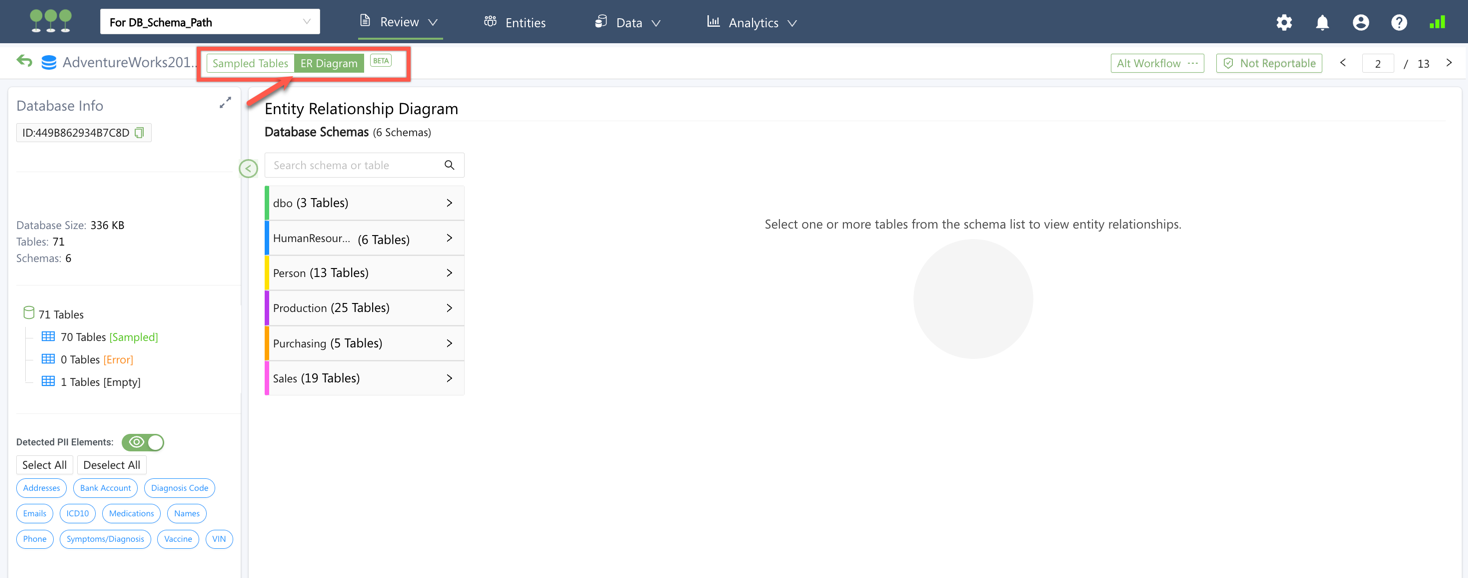Viewport: 1468px width, 578px height.
Task: Copy the database ID to clipboard
Action: [x=140, y=133]
